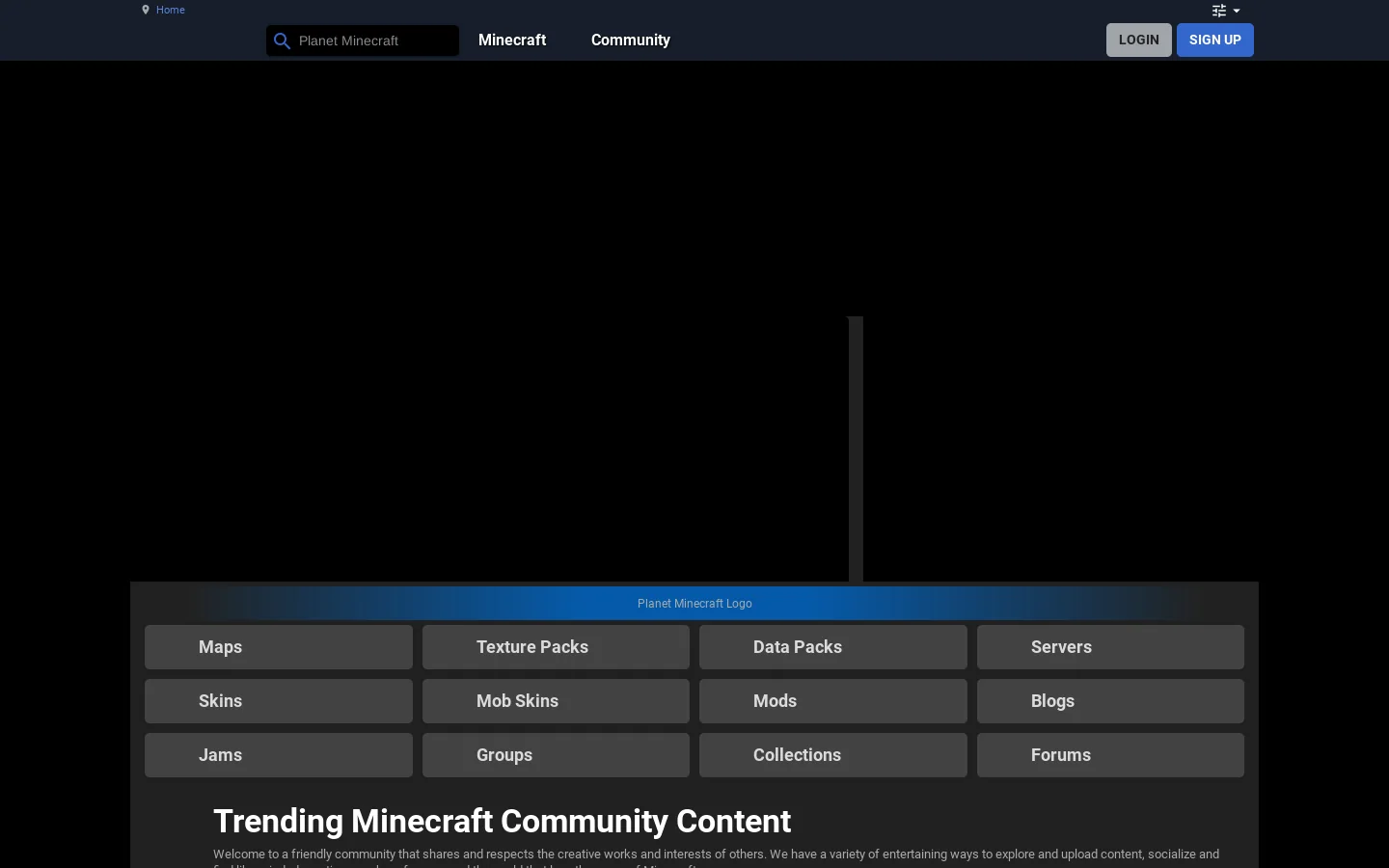Click the vertical scrollbar in the banner area
This screenshot has height=868, width=1389.
click(x=856, y=448)
